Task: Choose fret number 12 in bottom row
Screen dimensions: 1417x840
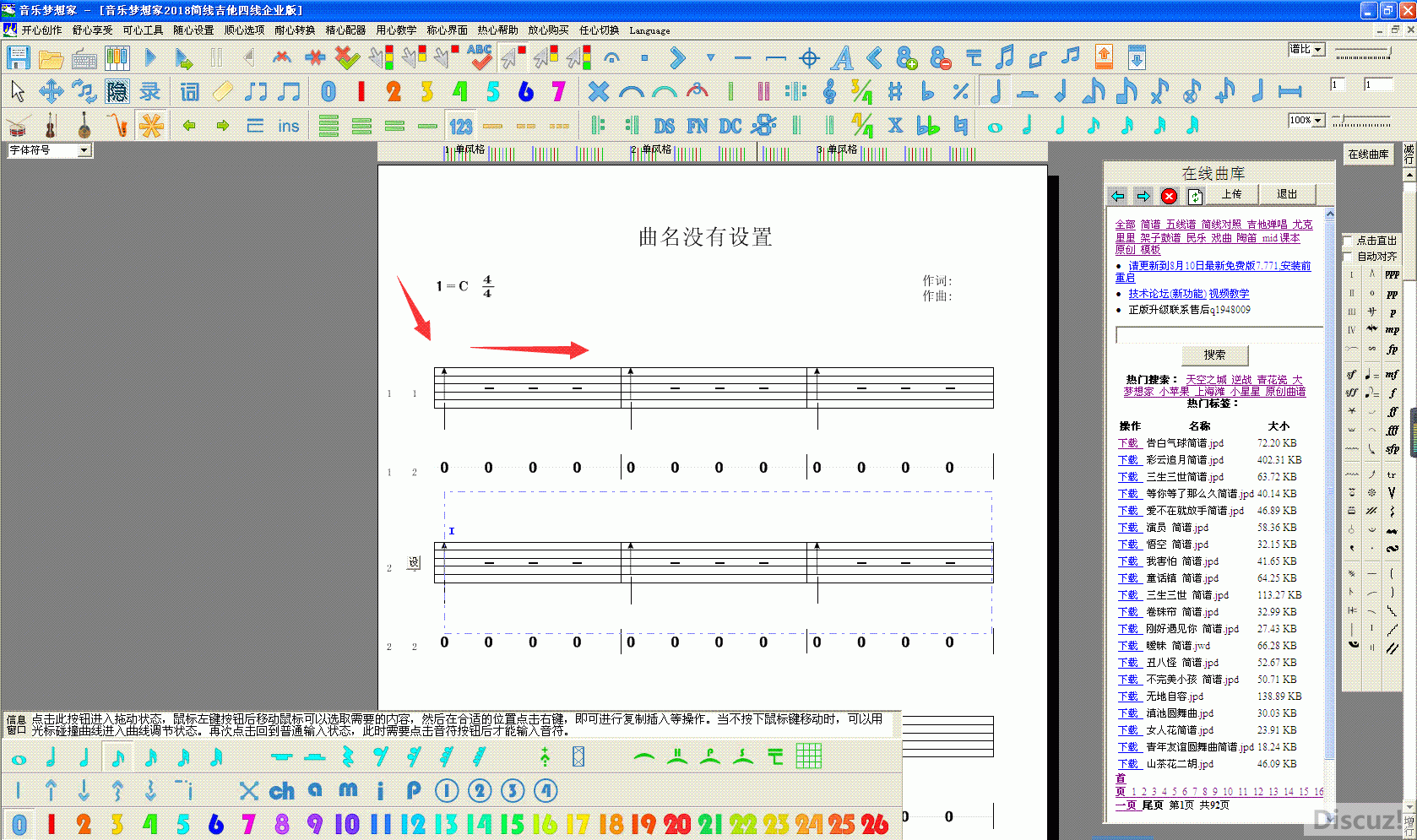Action: coord(413,824)
